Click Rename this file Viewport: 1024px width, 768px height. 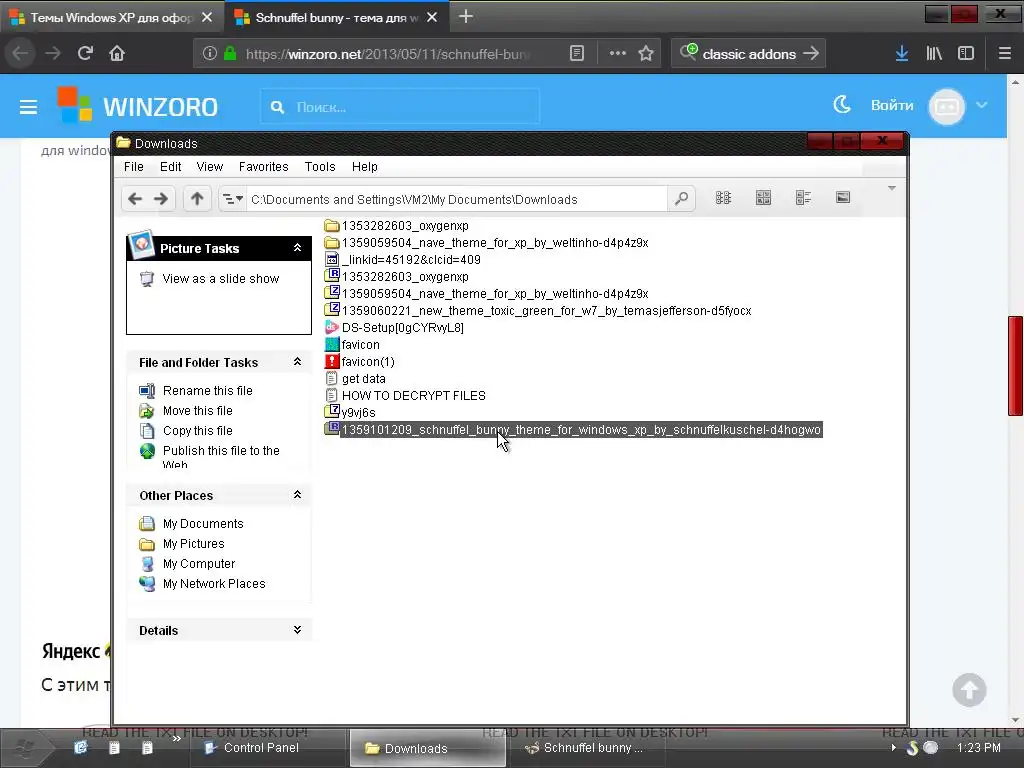point(208,391)
